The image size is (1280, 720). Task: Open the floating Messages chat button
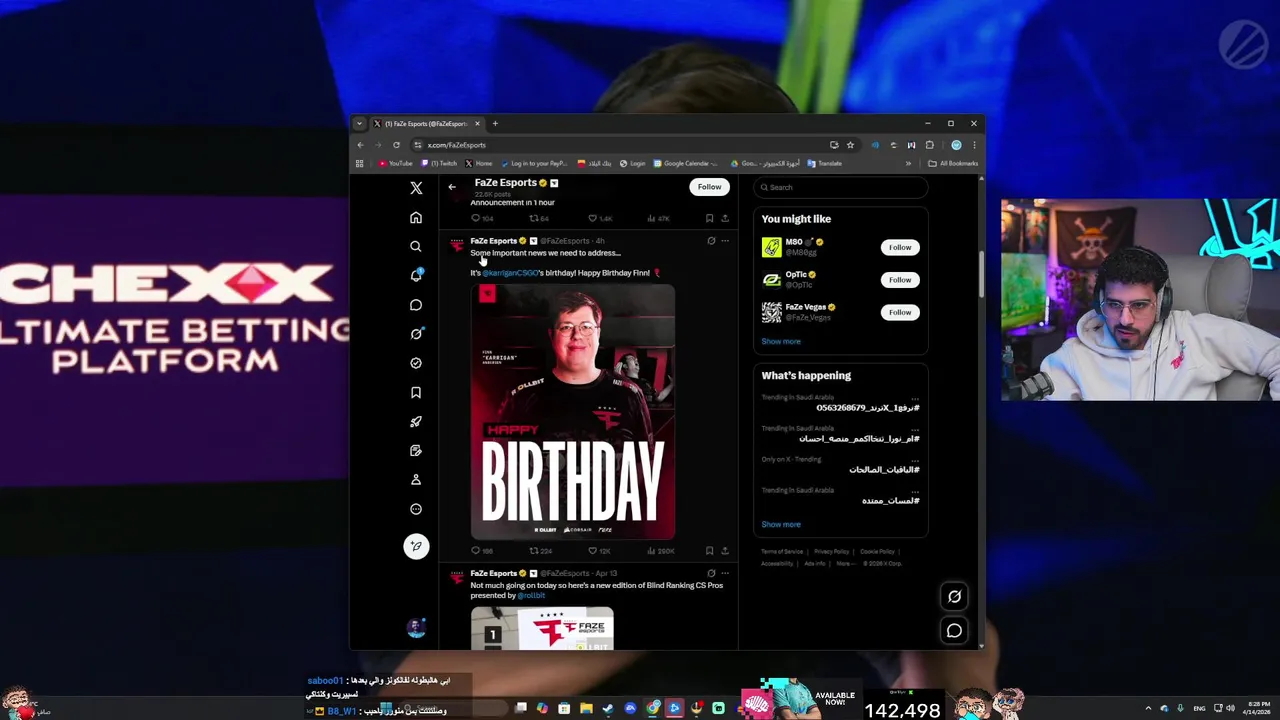tap(954, 631)
